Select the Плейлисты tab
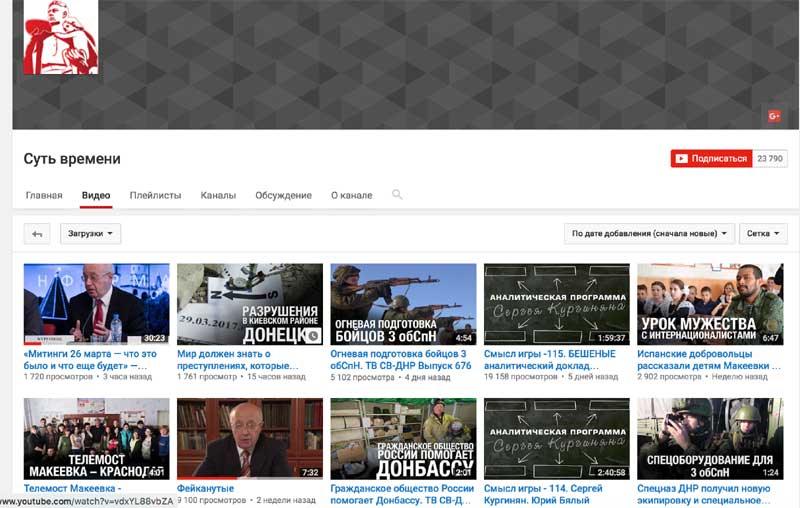The width and height of the screenshot is (800, 508). [x=155, y=196]
